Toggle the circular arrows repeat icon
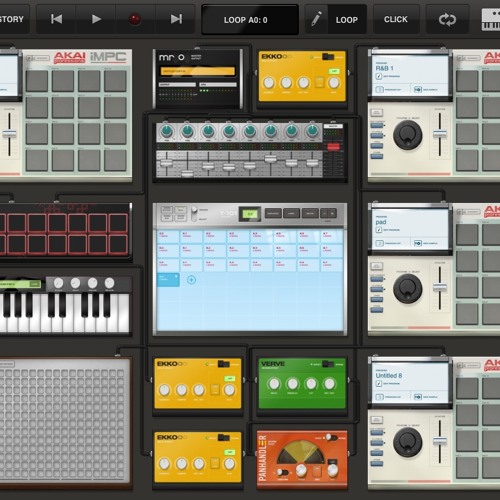The width and height of the screenshot is (500, 500). 447,19
